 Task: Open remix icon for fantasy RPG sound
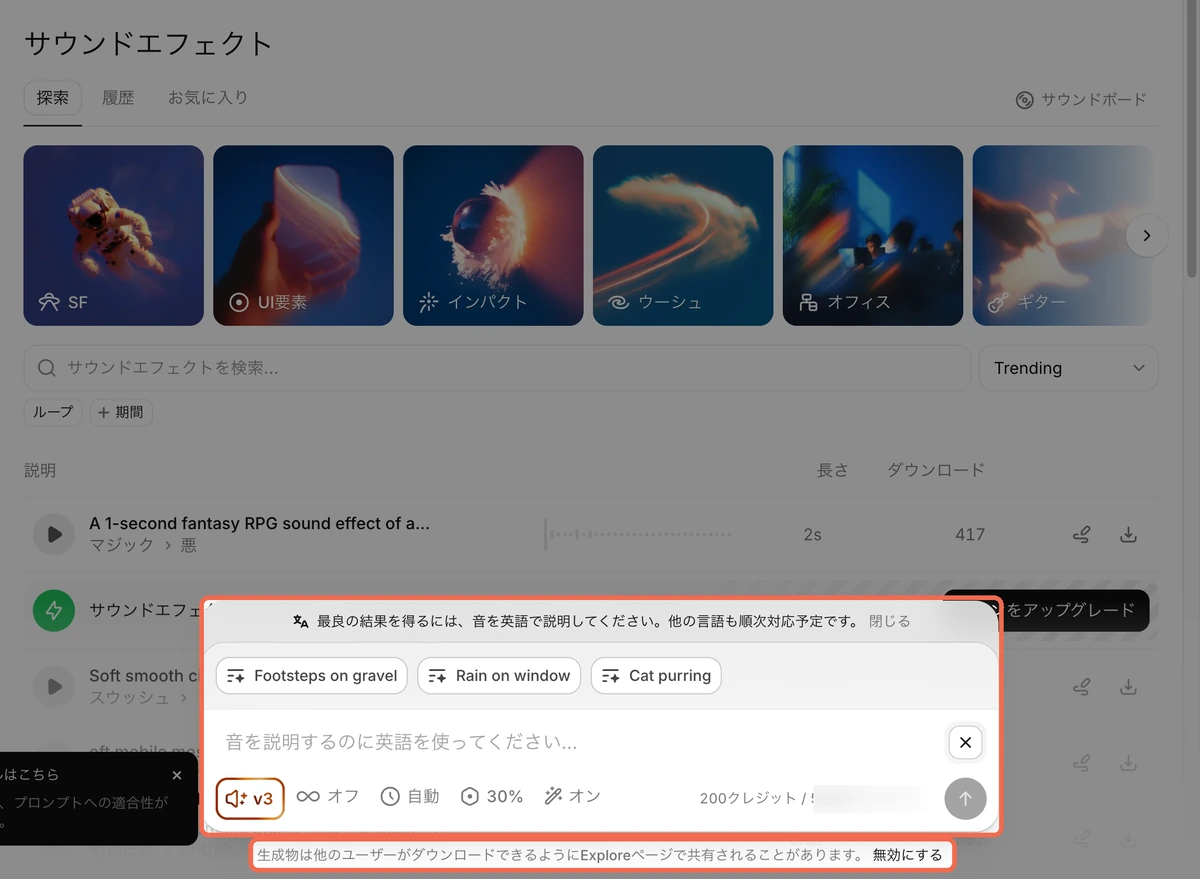pos(1081,534)
